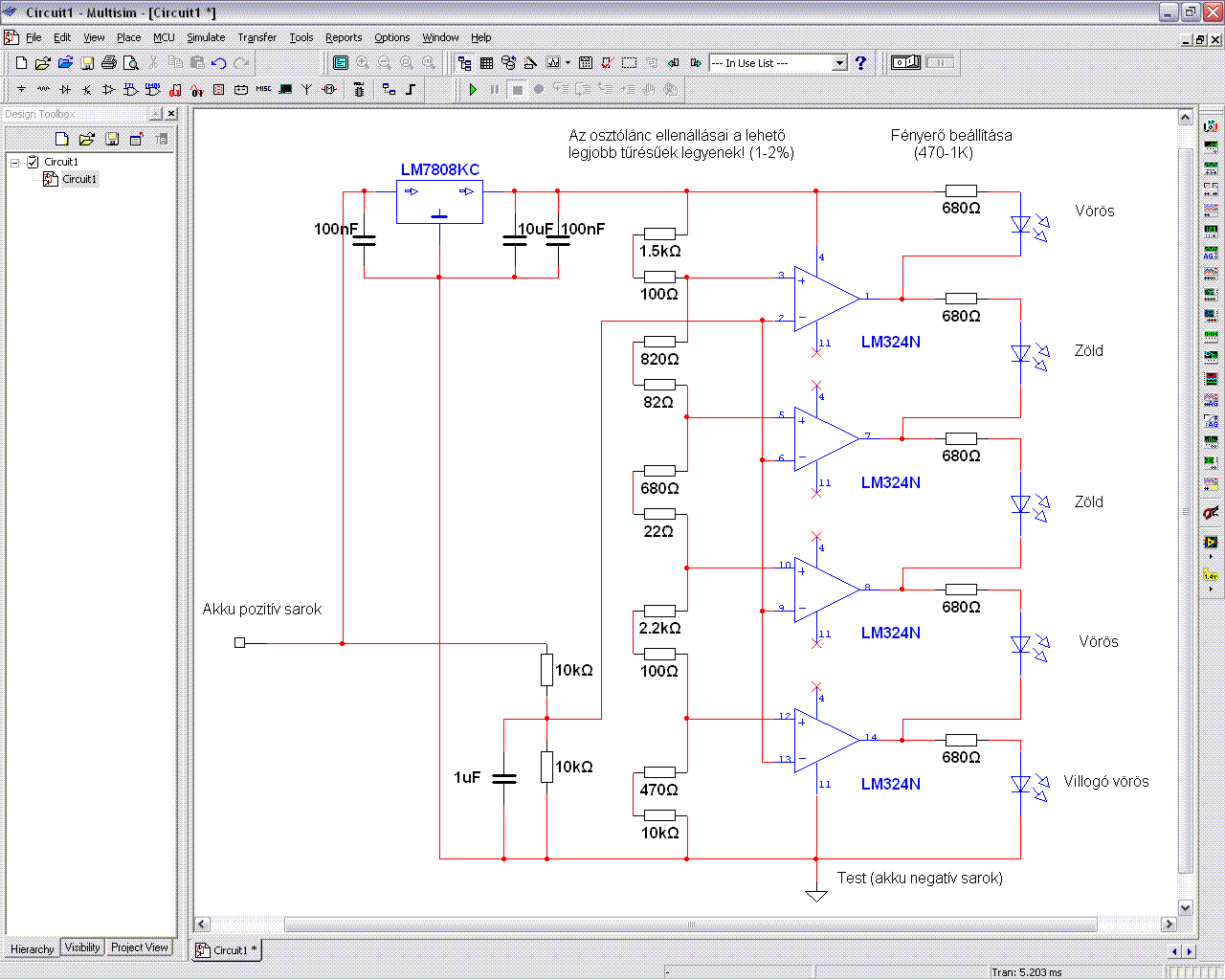Switch to the Visibility tab
This screenshot has height=980, width=1225.
[x=82, y=947]
